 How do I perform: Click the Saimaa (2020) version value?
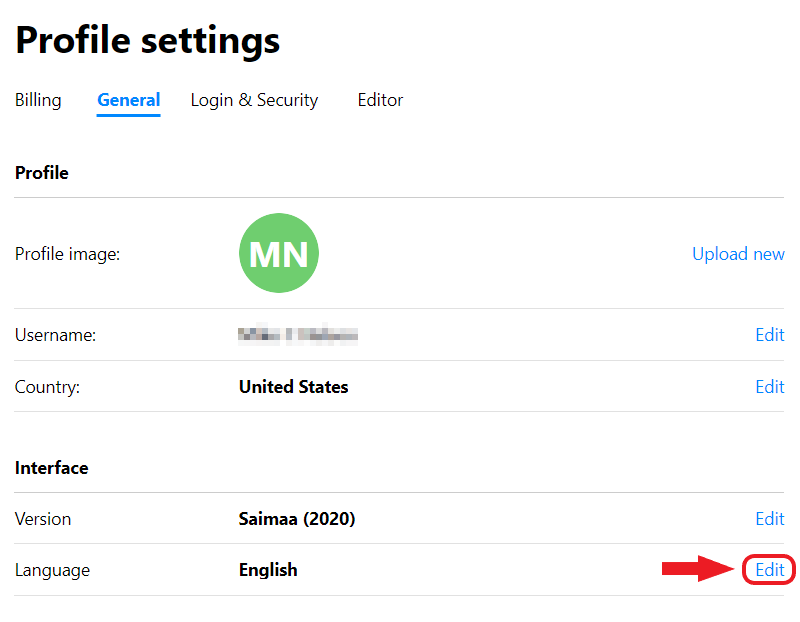pos(300,519)
